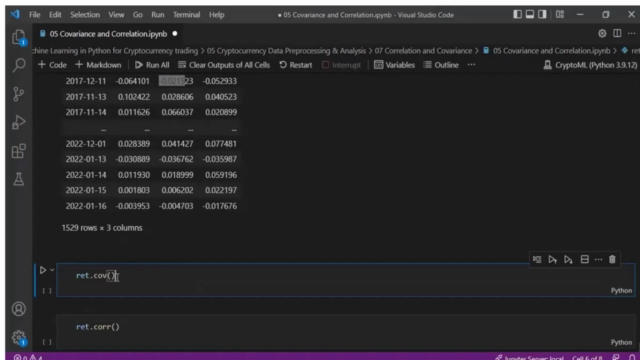Click inside the ret.corr() code cell
Image resolution: width=640 pixels, height=360 pixels.
pyautogui.click(x=345, y=331)
